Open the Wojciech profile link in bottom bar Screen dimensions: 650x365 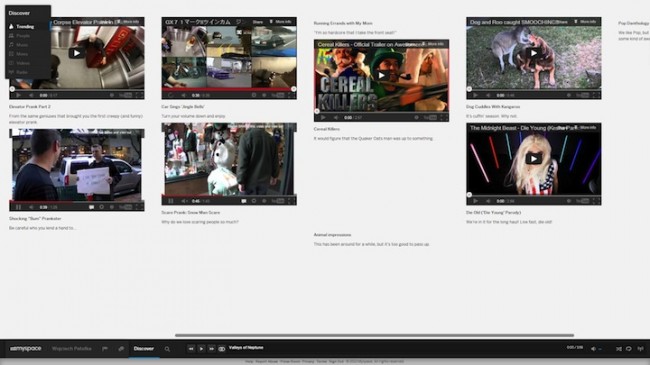pyautogui.click(x=72, y=349)
